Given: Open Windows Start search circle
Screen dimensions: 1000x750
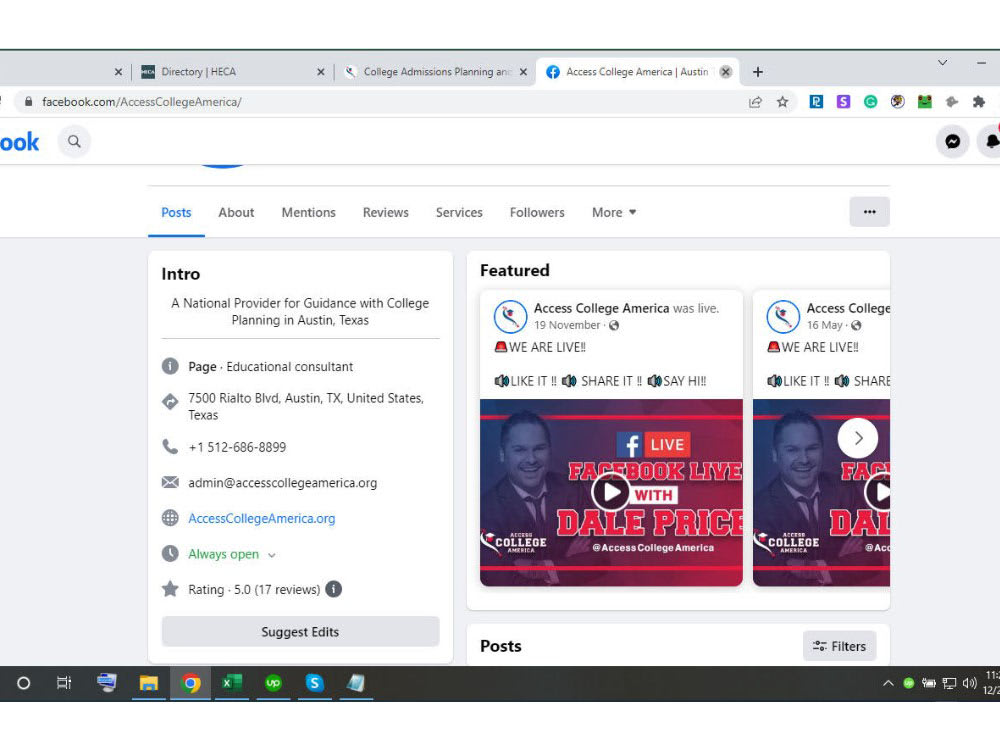Looking at the screenshot, I should tap(24, 684).
